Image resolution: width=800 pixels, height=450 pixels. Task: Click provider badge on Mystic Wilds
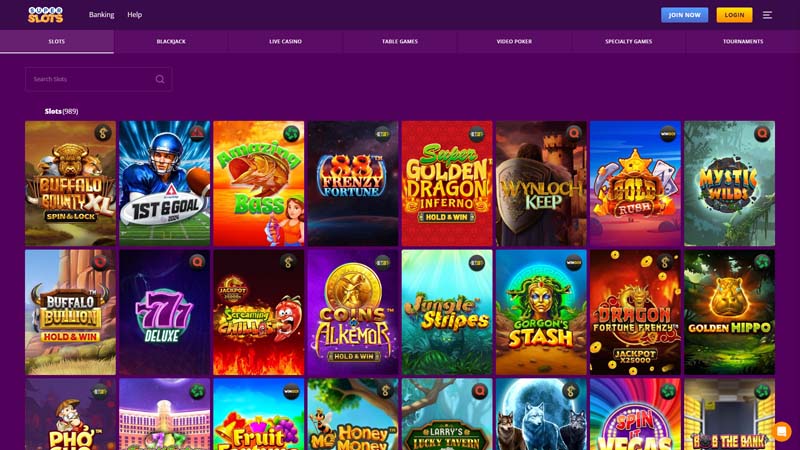click(762, 134)
